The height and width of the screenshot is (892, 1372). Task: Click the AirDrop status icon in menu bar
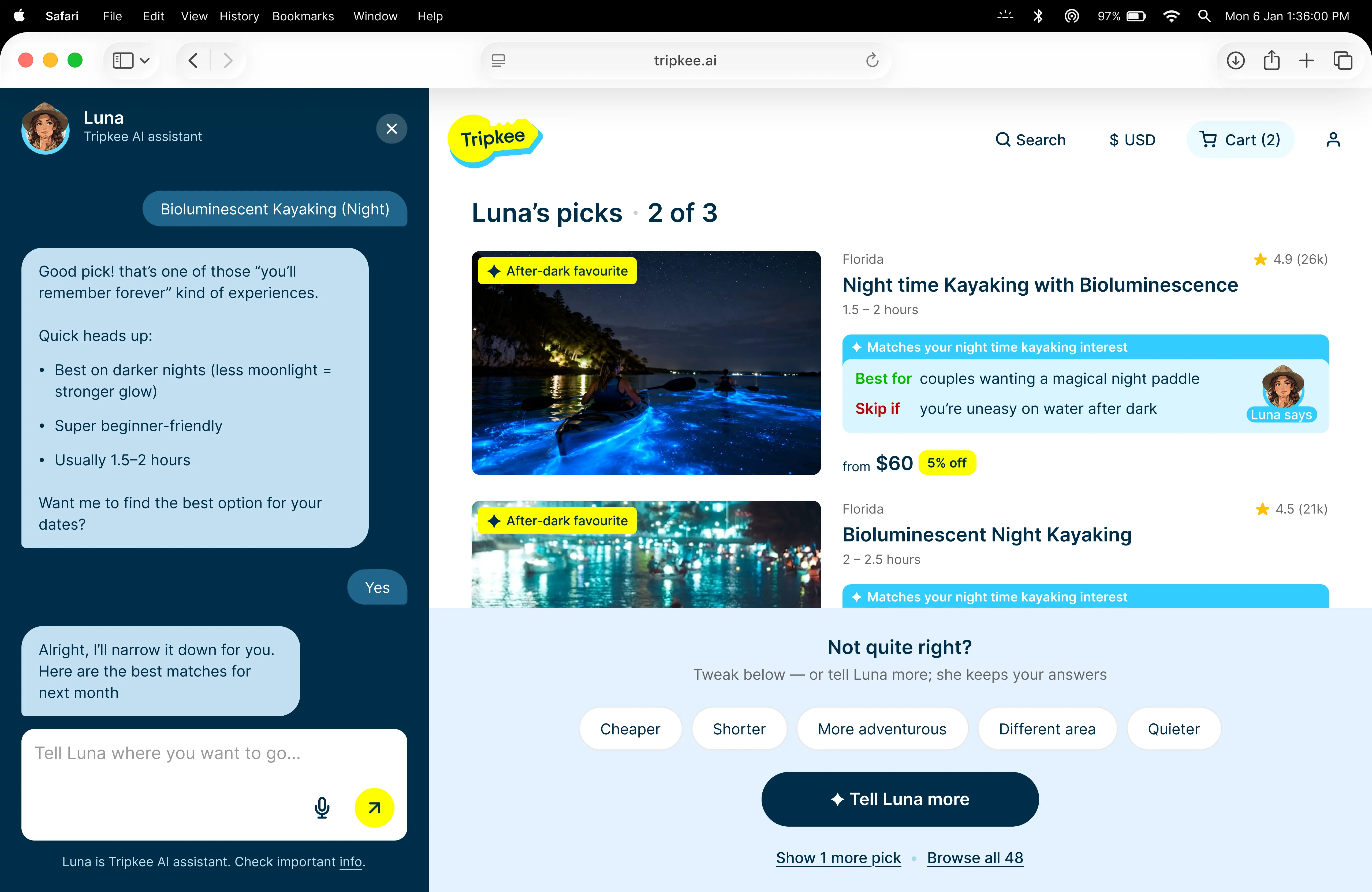coord(1072,16)
